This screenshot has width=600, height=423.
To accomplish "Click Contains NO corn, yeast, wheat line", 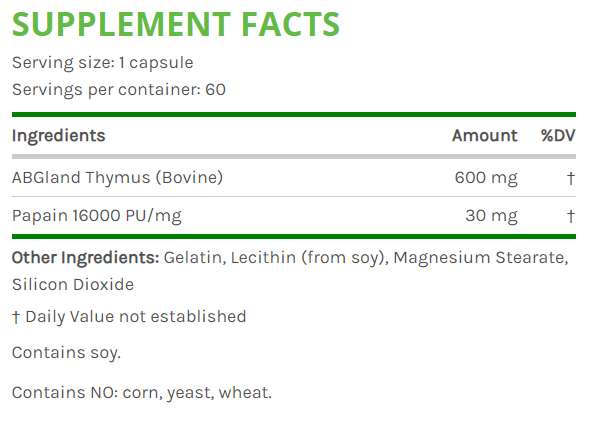I will click(x=141, y=392).
